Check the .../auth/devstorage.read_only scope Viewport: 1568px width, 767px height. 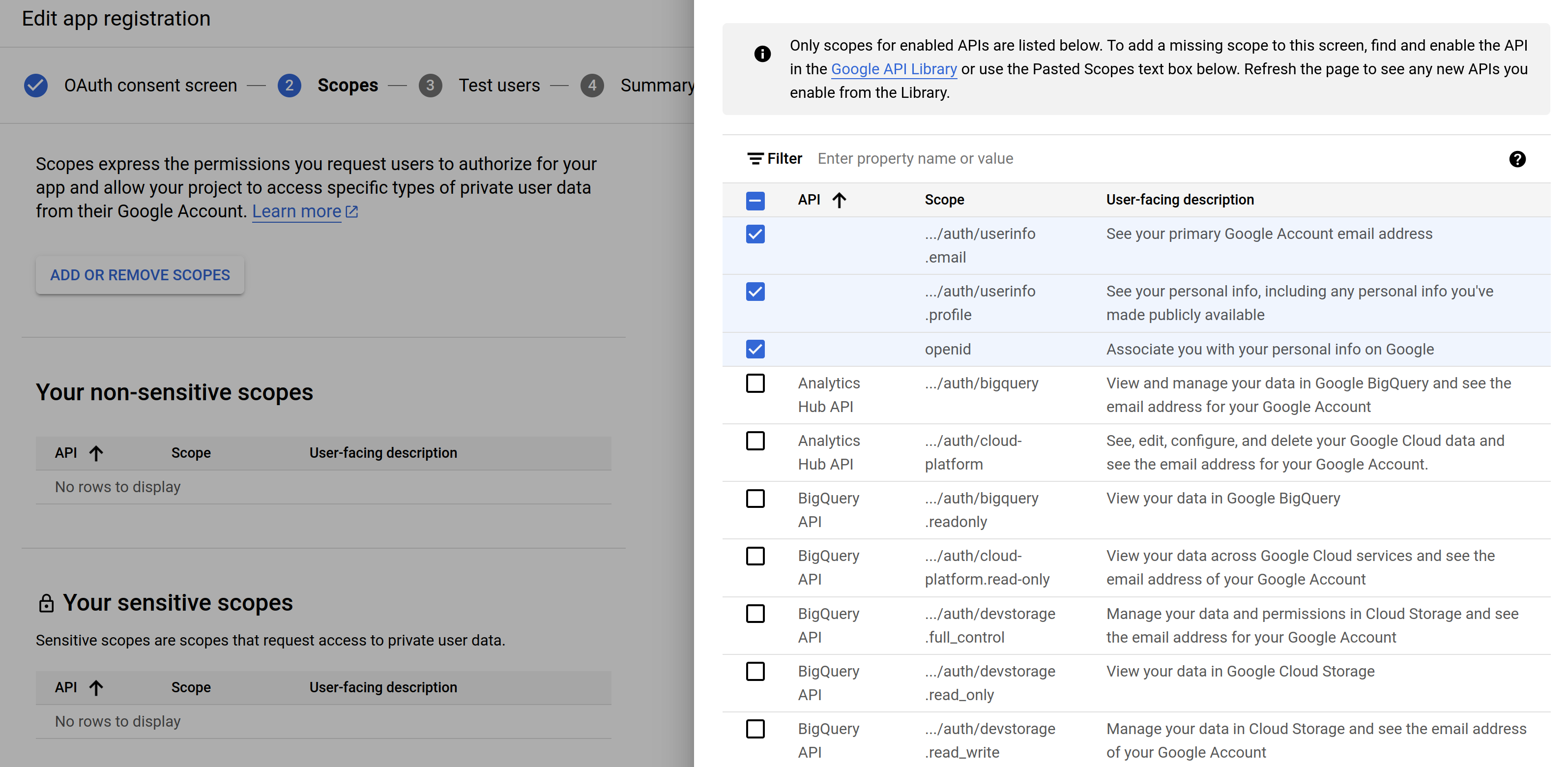pyautogui.click(x=755, y=671)
